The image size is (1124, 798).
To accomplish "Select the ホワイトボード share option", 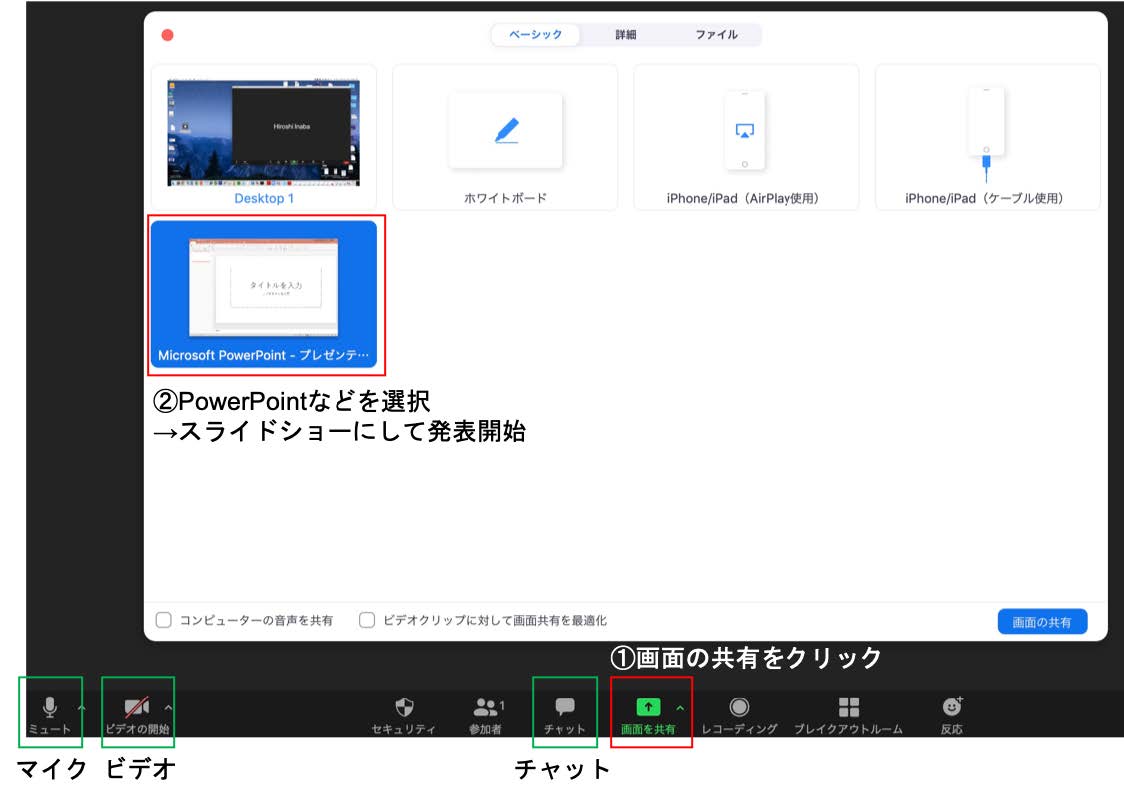I will (x=505, y=138).
